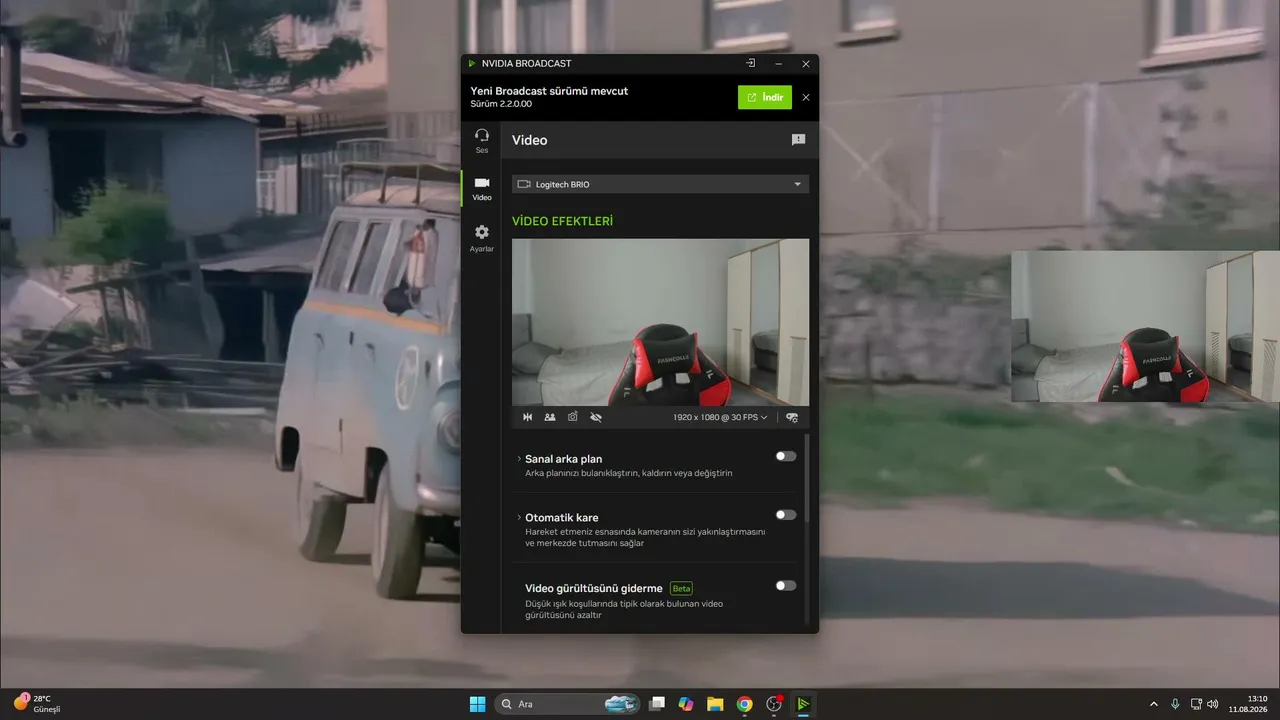
Task: Click the VİDEO EFEKTLERİ heading
Action: click(562, 221)
